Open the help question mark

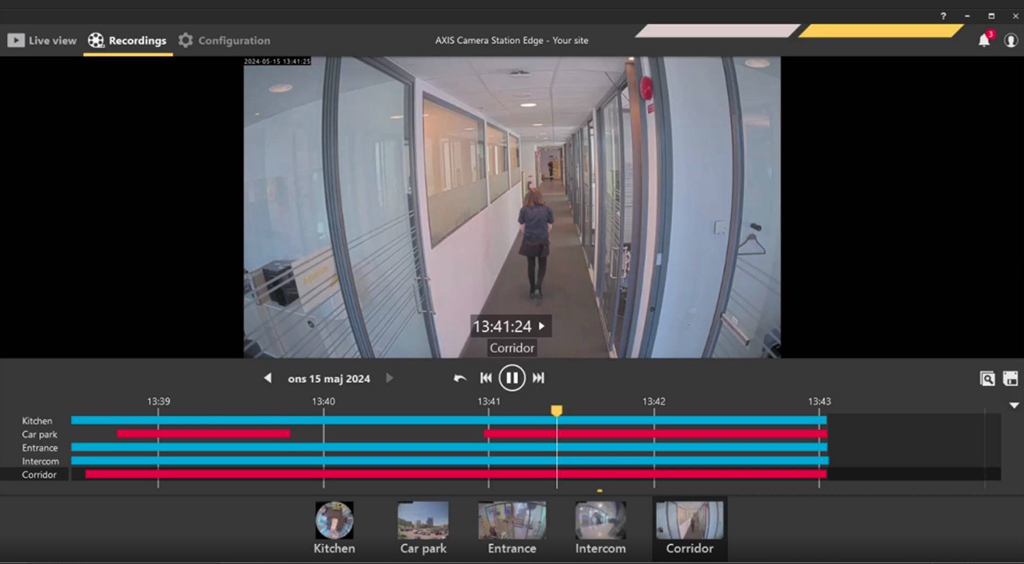click(943, 16)
